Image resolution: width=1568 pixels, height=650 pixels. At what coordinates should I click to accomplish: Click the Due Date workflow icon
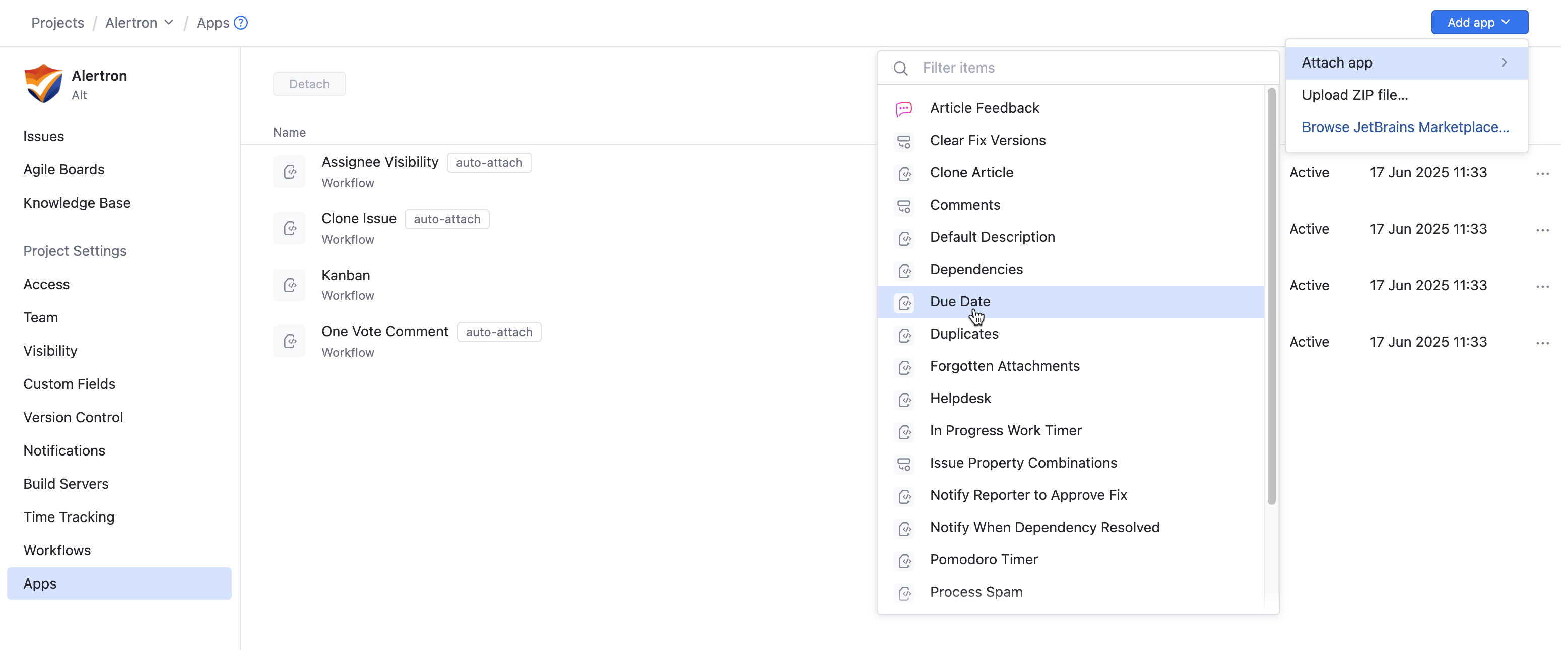coord(904,302)
